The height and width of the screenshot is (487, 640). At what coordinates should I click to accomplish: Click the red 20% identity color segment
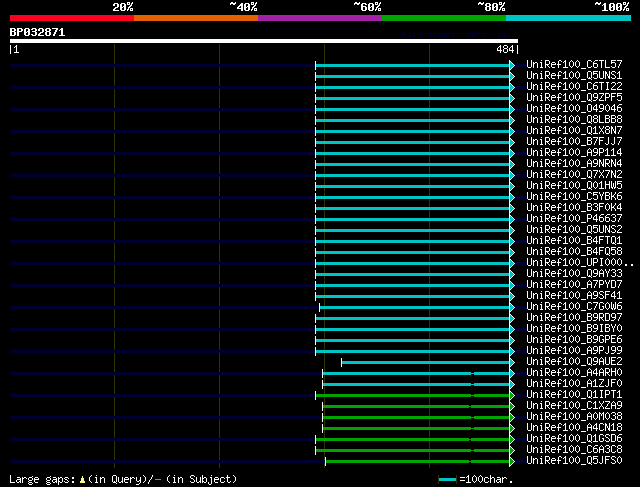click(x=72, y=18)
